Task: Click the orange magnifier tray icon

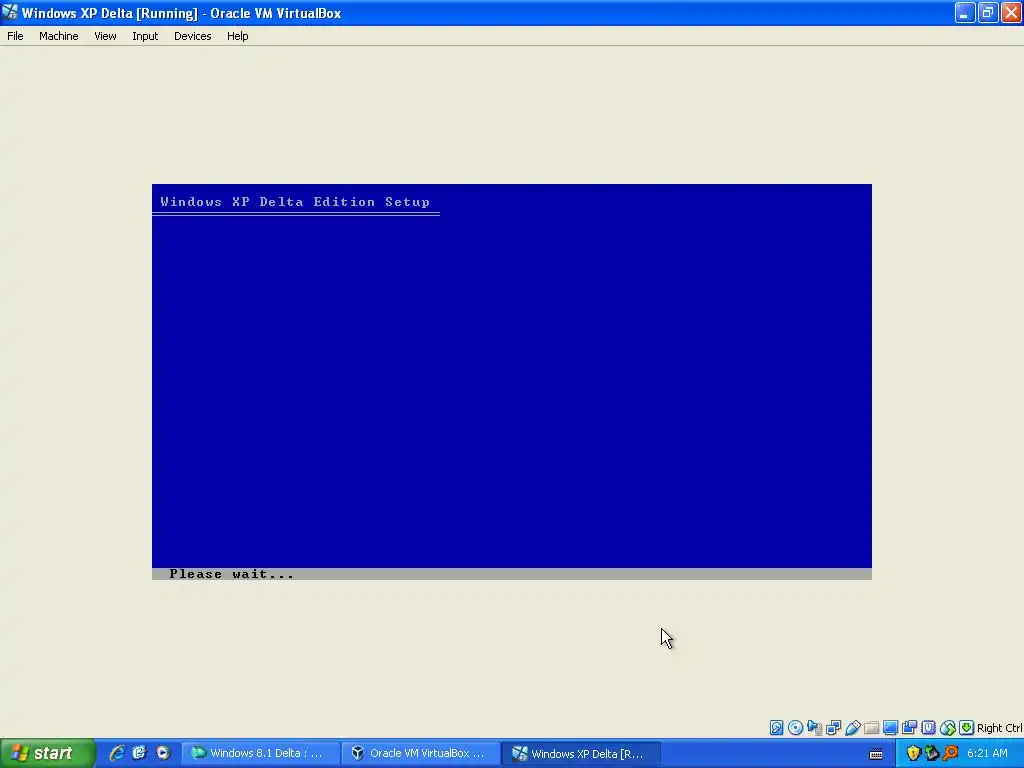Action: tap(951, 753)
